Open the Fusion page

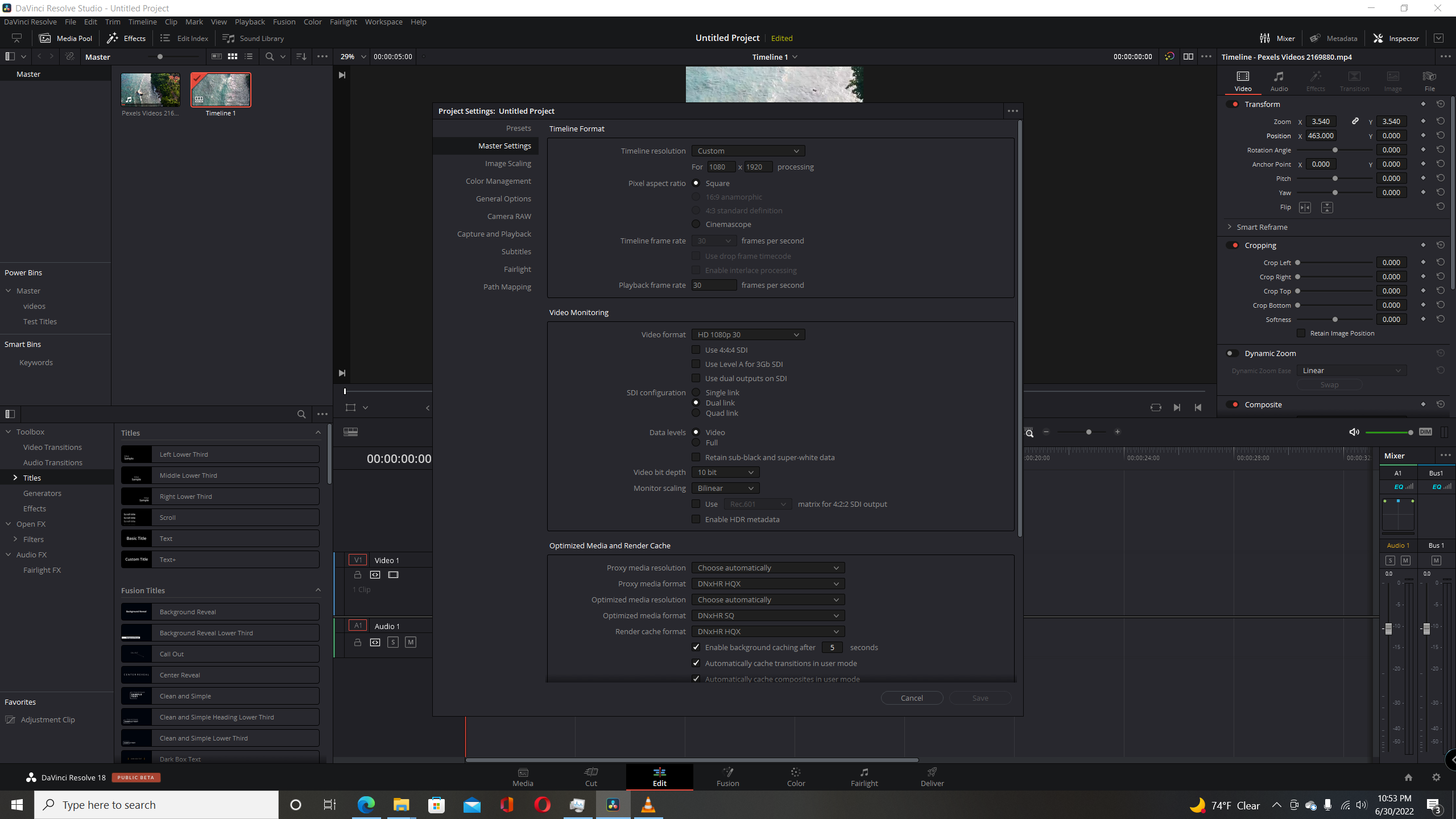(x=727, y=776)
